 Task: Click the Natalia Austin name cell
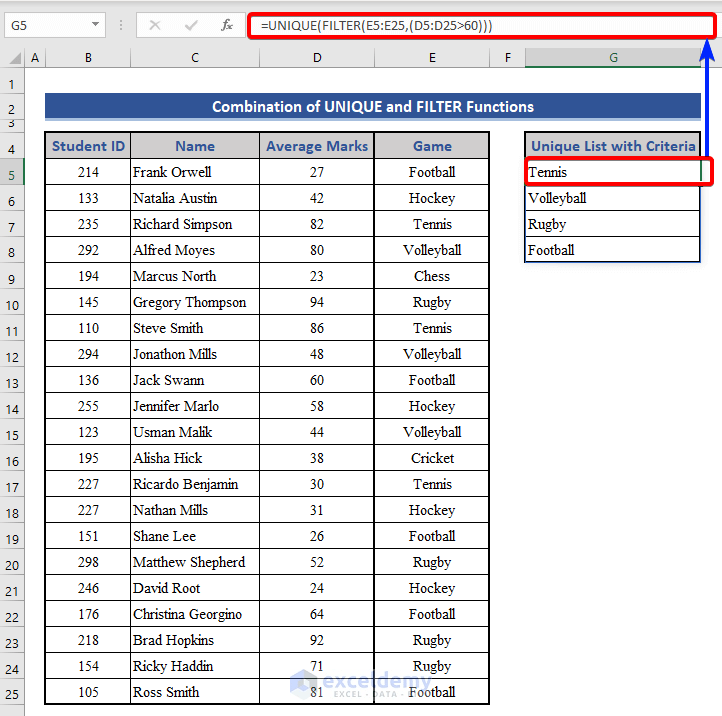(x=195, y=198)
